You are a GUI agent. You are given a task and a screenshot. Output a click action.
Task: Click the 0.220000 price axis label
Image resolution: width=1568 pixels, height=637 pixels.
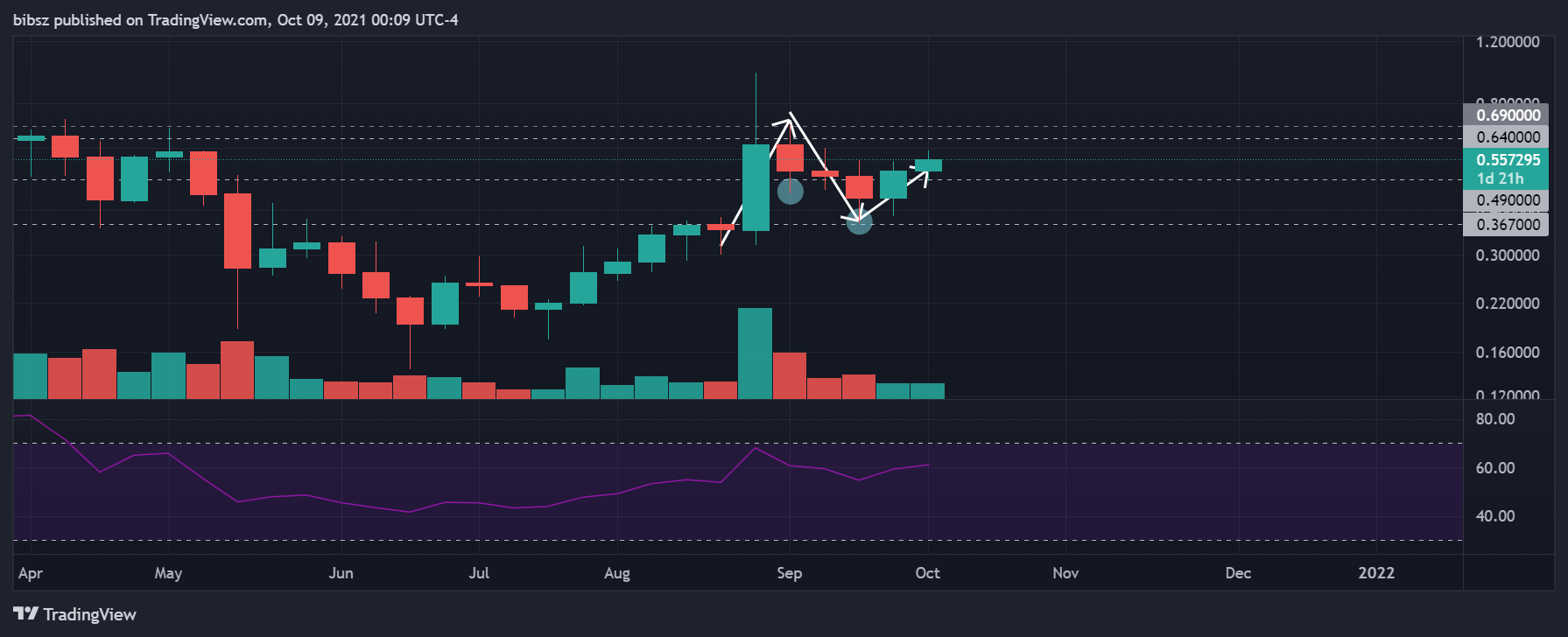click(x=1508, y=304)
